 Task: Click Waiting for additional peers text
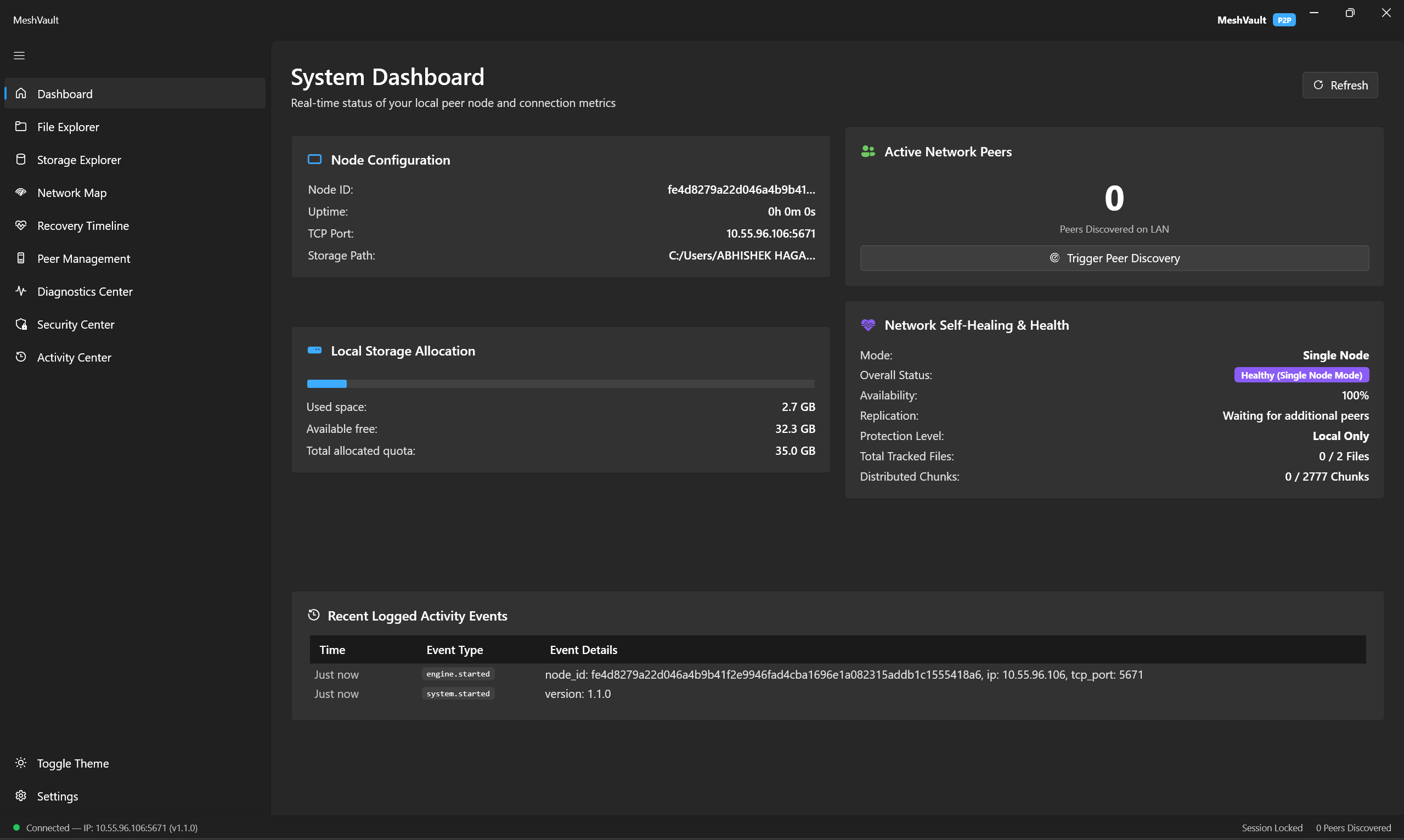click(1295, 415)
